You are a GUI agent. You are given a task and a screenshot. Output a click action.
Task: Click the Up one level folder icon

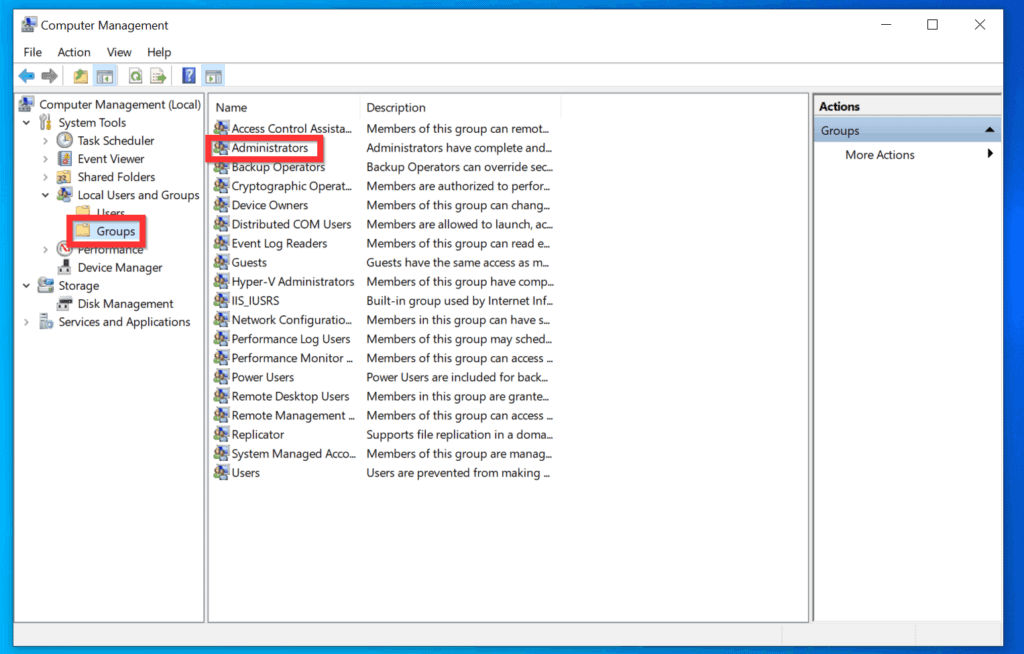point(80,76)
